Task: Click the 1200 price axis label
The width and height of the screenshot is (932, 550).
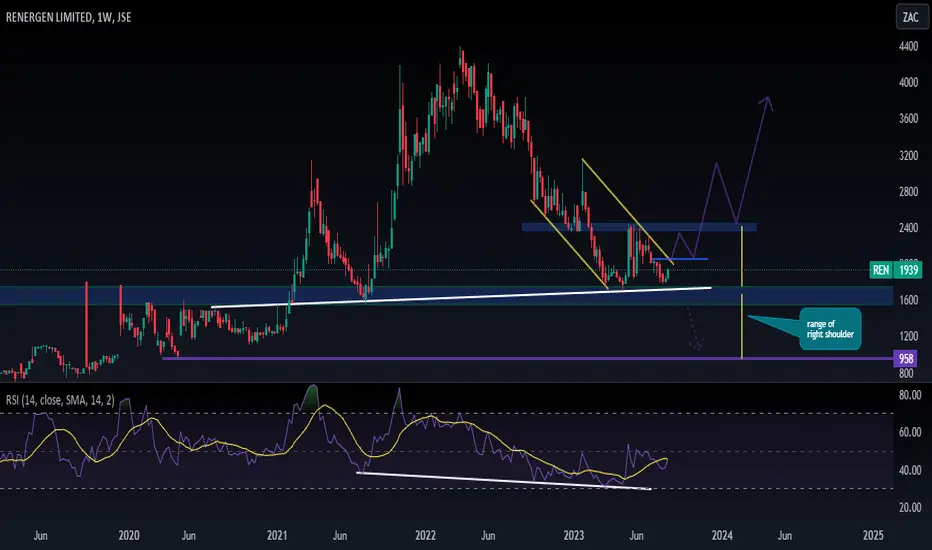Action: click(x=908, y=337)
